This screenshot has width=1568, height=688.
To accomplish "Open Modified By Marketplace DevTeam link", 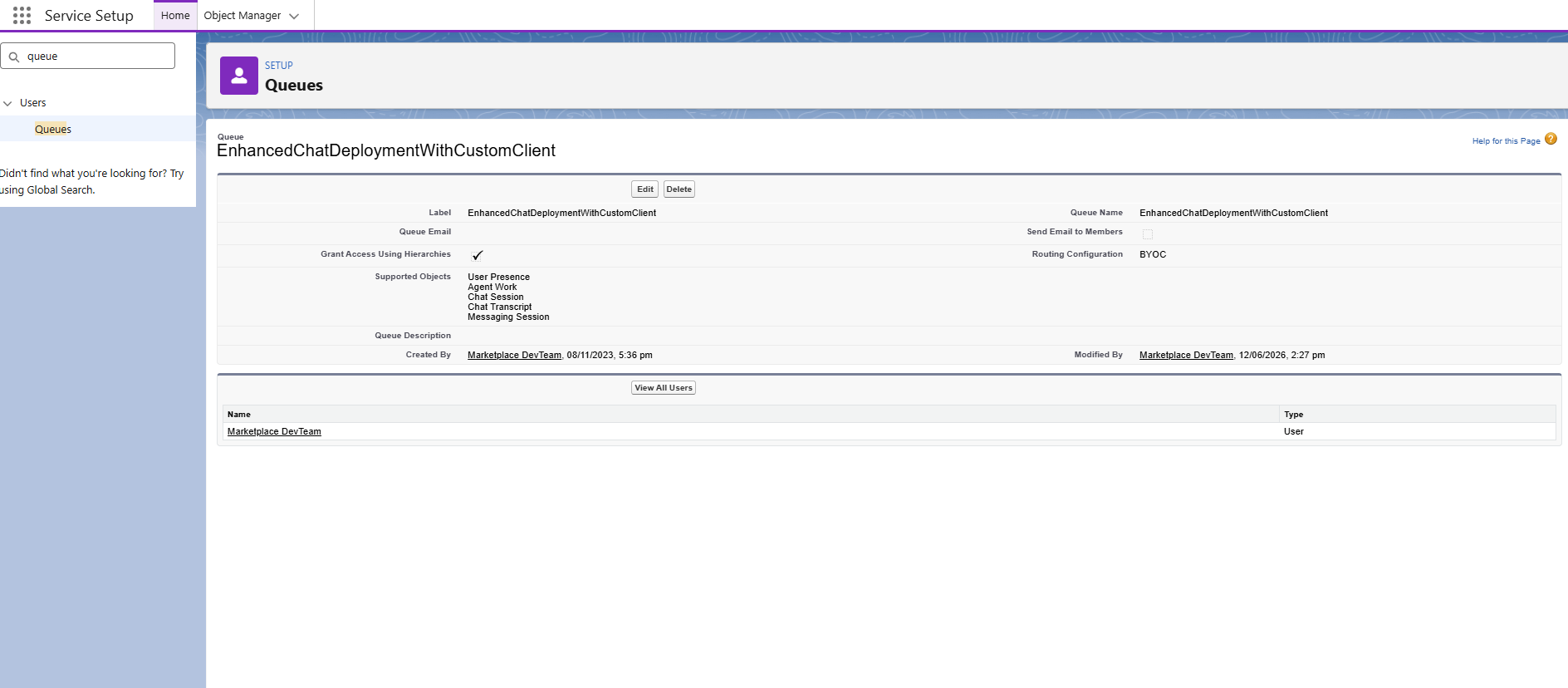I will tap(1186, 355).
